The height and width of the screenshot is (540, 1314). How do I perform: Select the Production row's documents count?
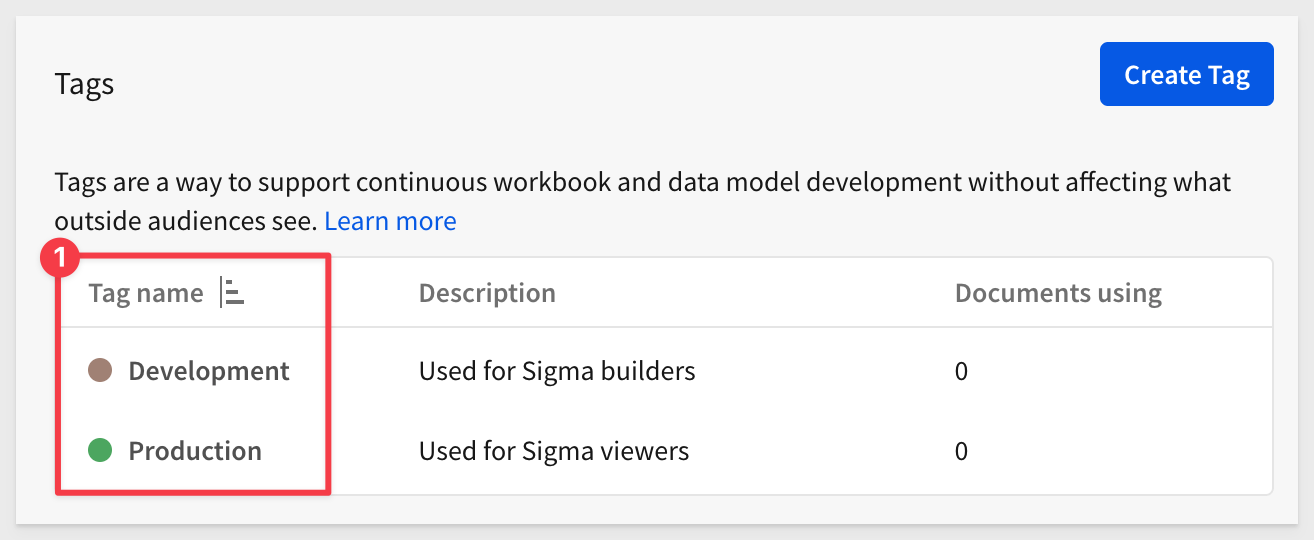(x=961, y=451)
